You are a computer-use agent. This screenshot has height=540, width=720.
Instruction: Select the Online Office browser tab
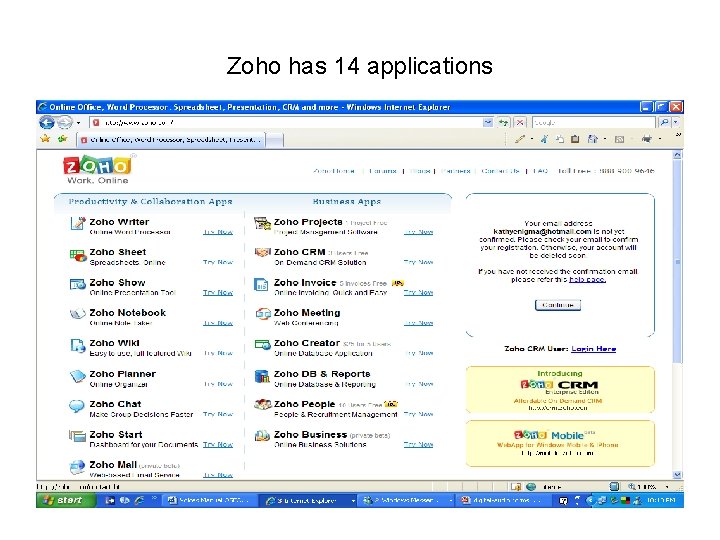point(171,140)
